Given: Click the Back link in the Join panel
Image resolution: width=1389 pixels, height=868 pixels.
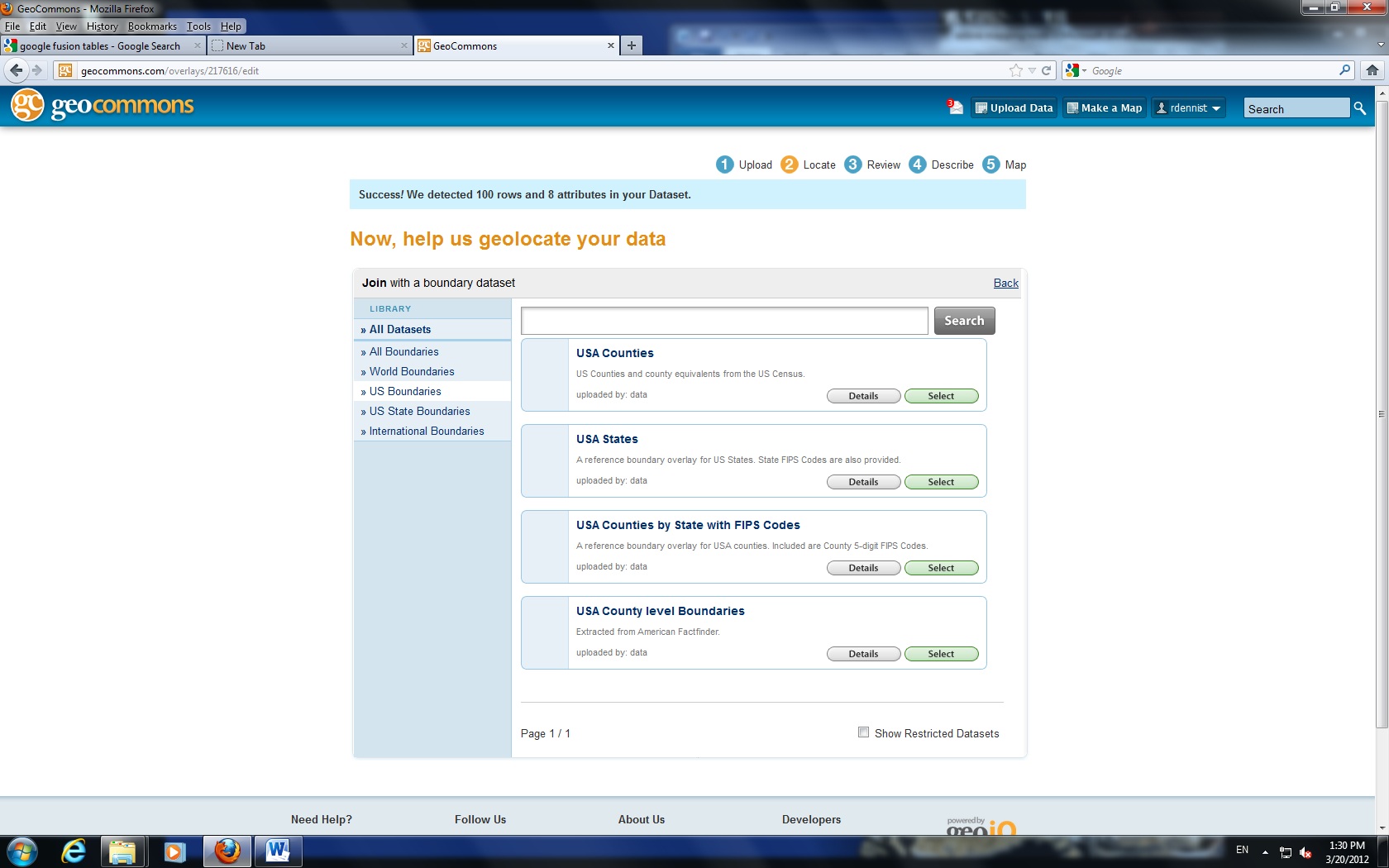Looking at the screenshot, I should tap(1005, 283).
